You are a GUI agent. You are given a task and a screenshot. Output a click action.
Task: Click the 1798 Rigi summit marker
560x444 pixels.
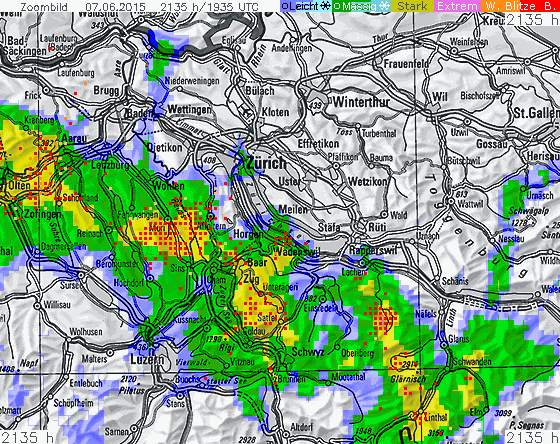tap(214, 339)
